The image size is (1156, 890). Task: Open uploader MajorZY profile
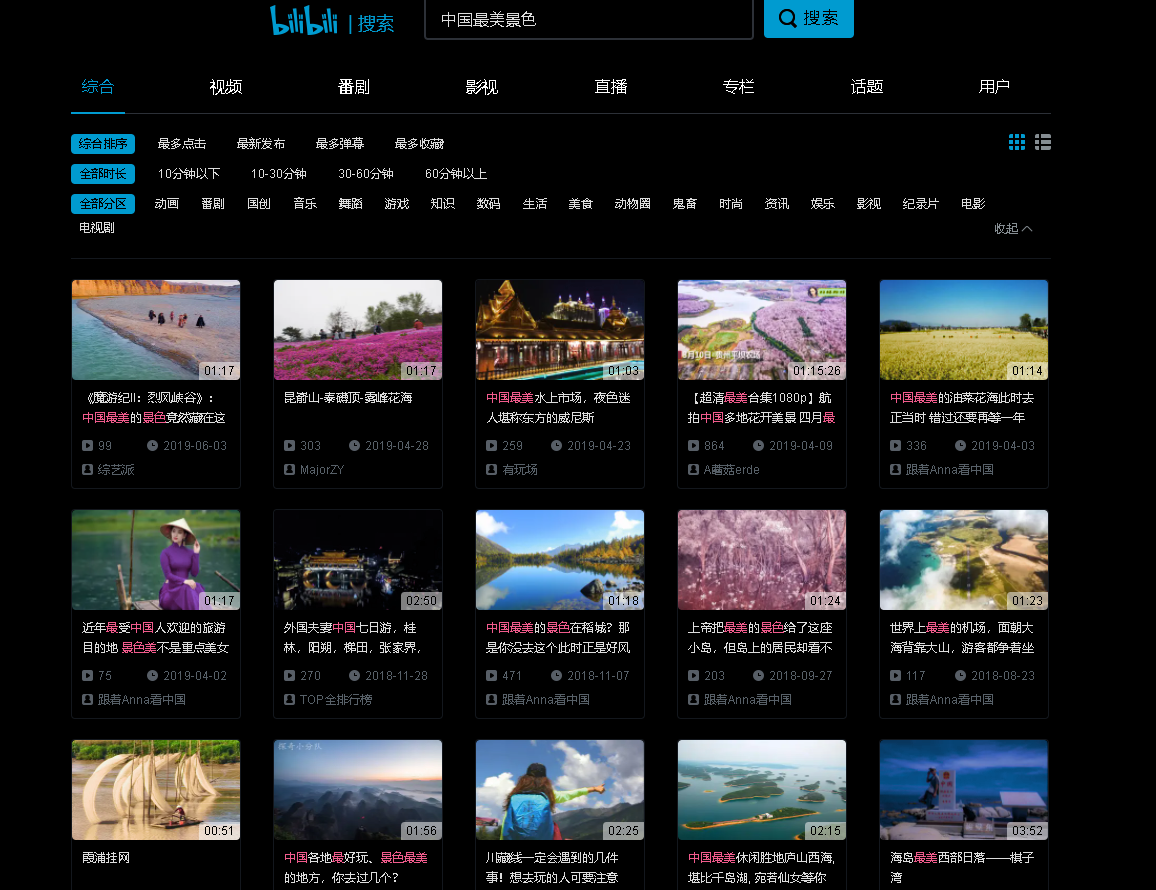(x=321, y=470)
